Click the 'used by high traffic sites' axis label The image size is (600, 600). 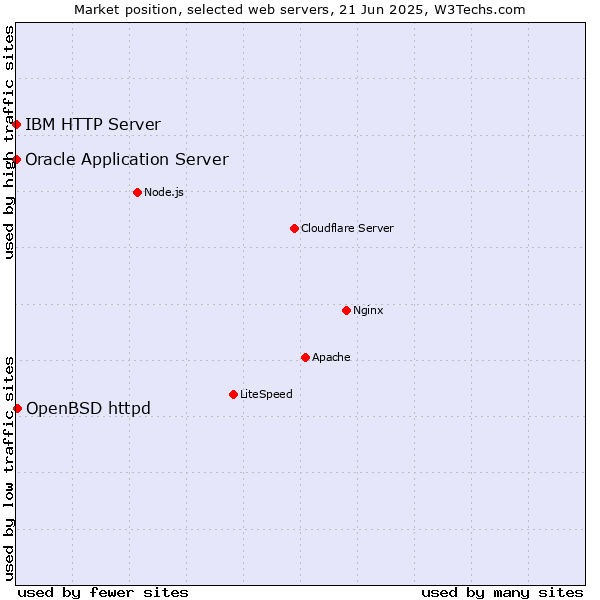[9, 142]
